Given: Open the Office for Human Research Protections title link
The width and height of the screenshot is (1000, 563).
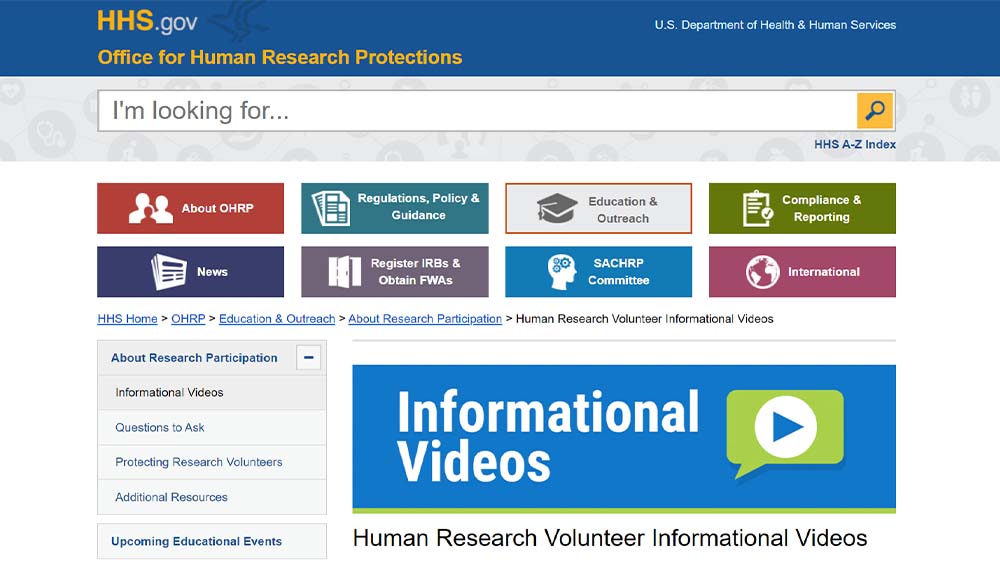Looking at the screenshot, I should [279, 57].
